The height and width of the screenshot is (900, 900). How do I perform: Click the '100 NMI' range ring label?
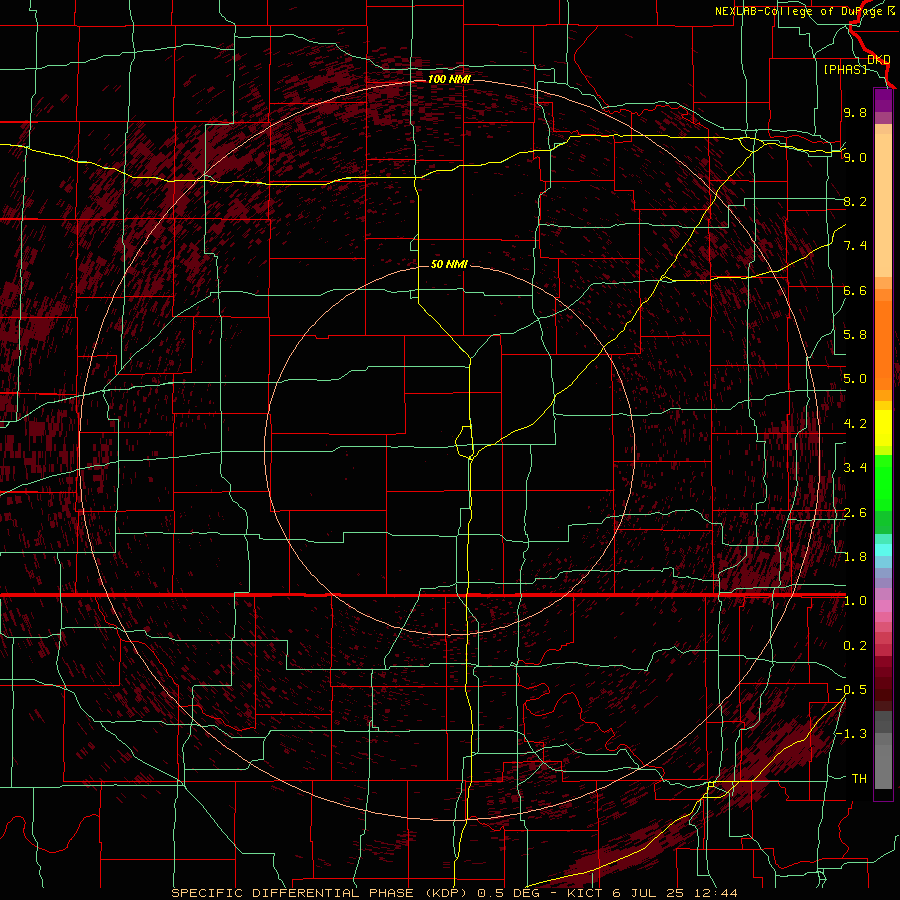point(449,79)
